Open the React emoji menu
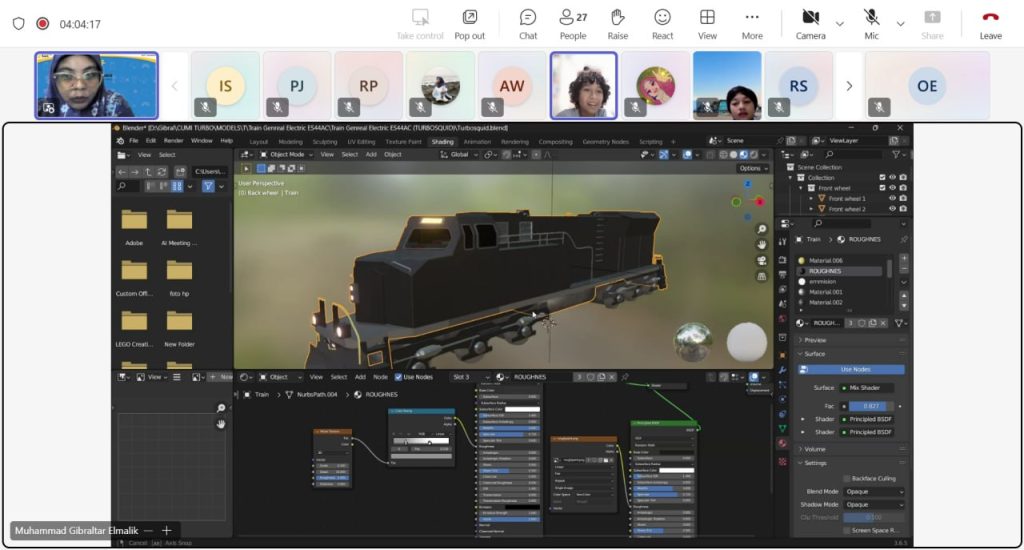The height and width of the screenshot is (550, 1024). click(662, 23)
